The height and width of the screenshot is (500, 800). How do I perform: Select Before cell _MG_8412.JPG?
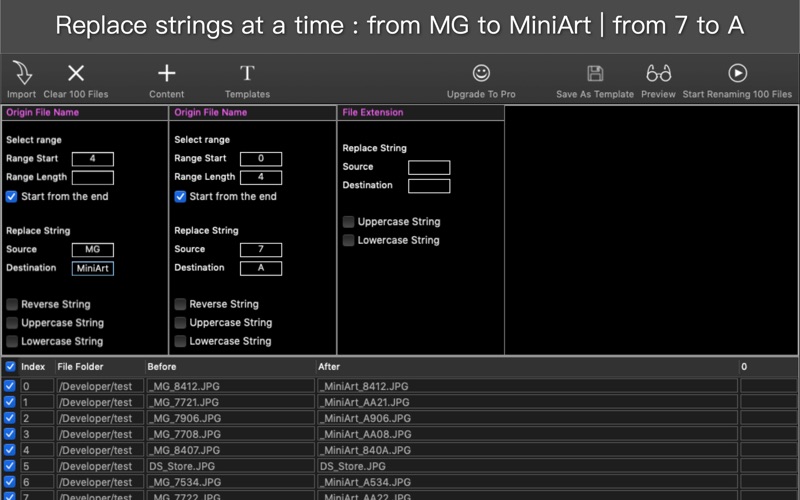[x=231, y=386]
